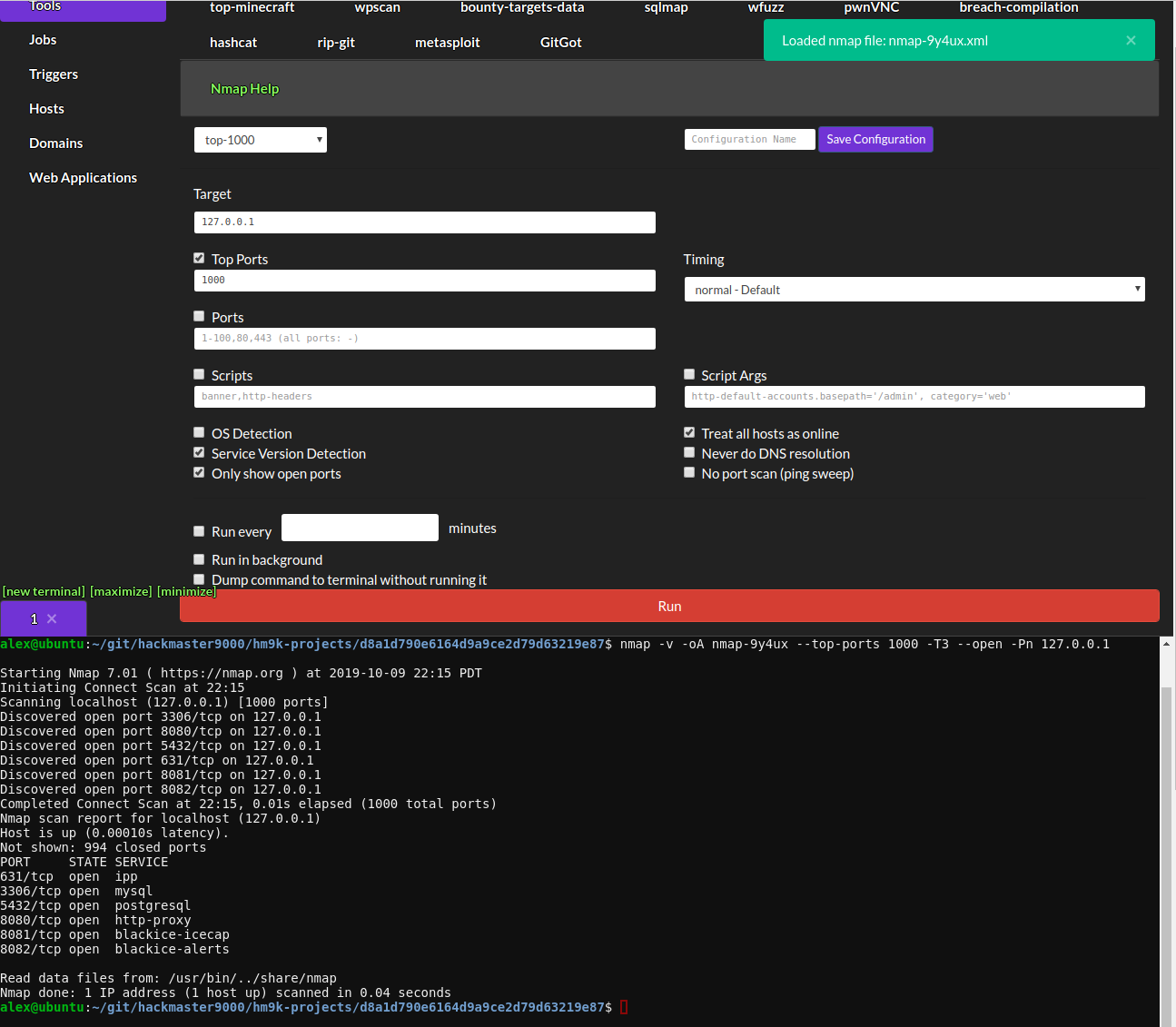Click the Top Ports value field
This screenshot has width=1176, height=1027.
[x=425, y=280]
